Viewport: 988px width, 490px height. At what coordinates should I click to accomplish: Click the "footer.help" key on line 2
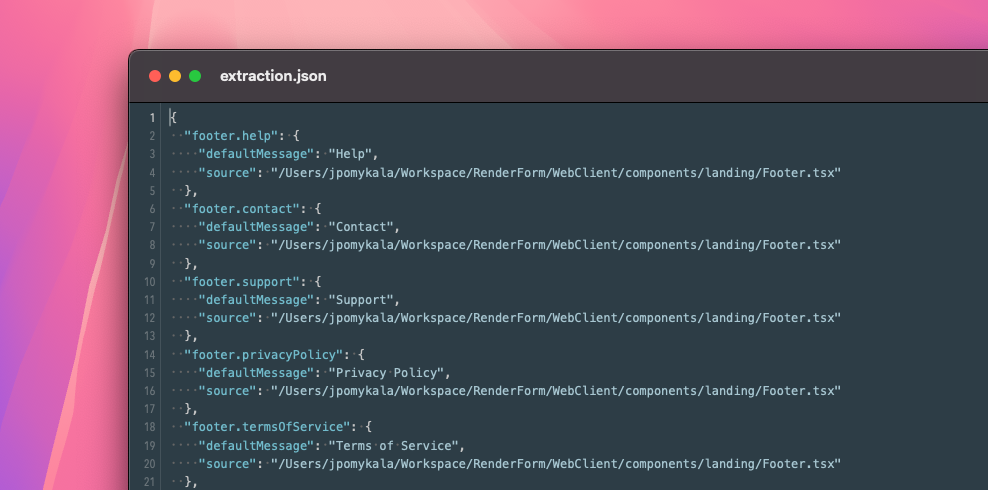(231, 135)
